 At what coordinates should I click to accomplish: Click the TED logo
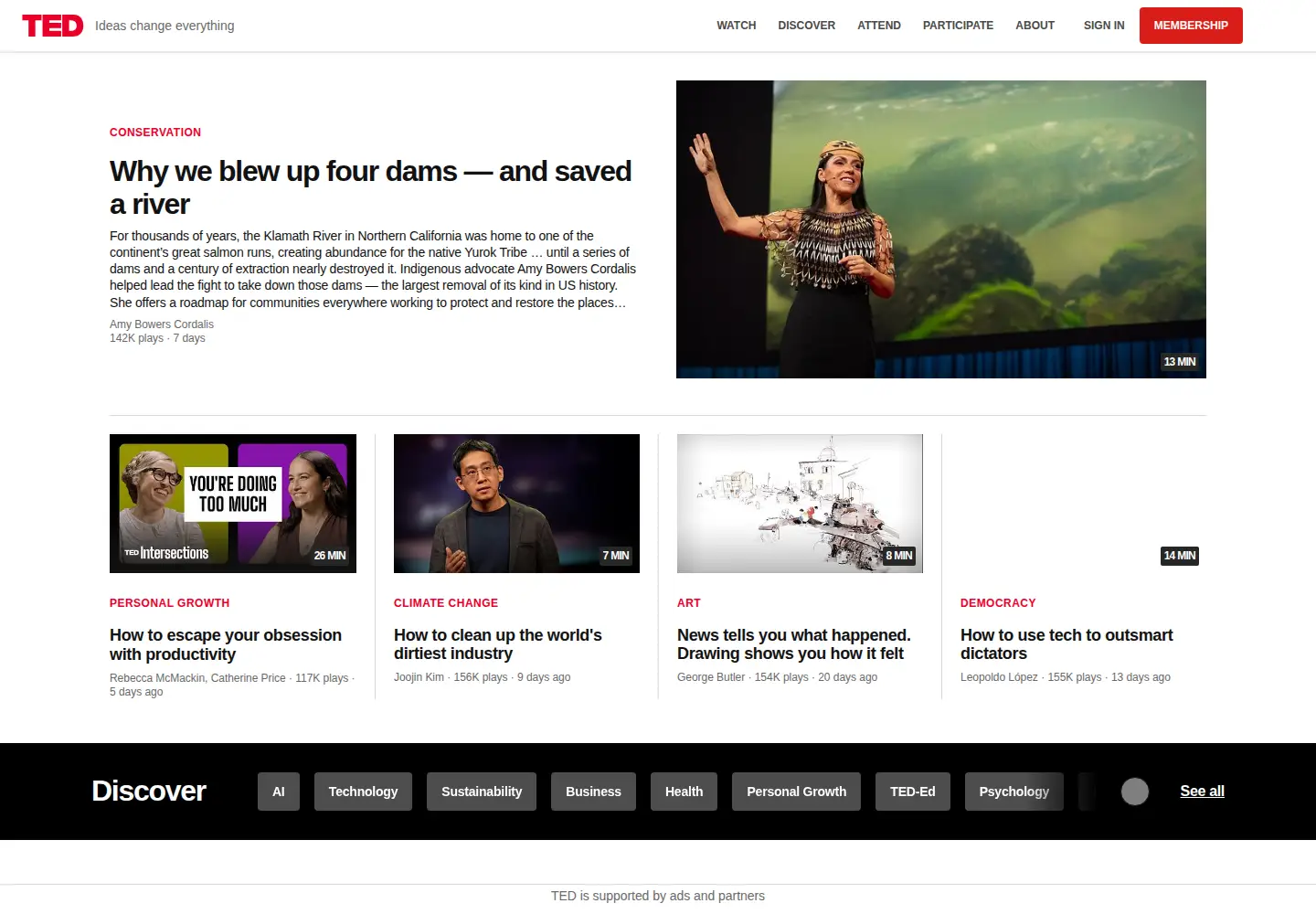(x=53, y=26)
